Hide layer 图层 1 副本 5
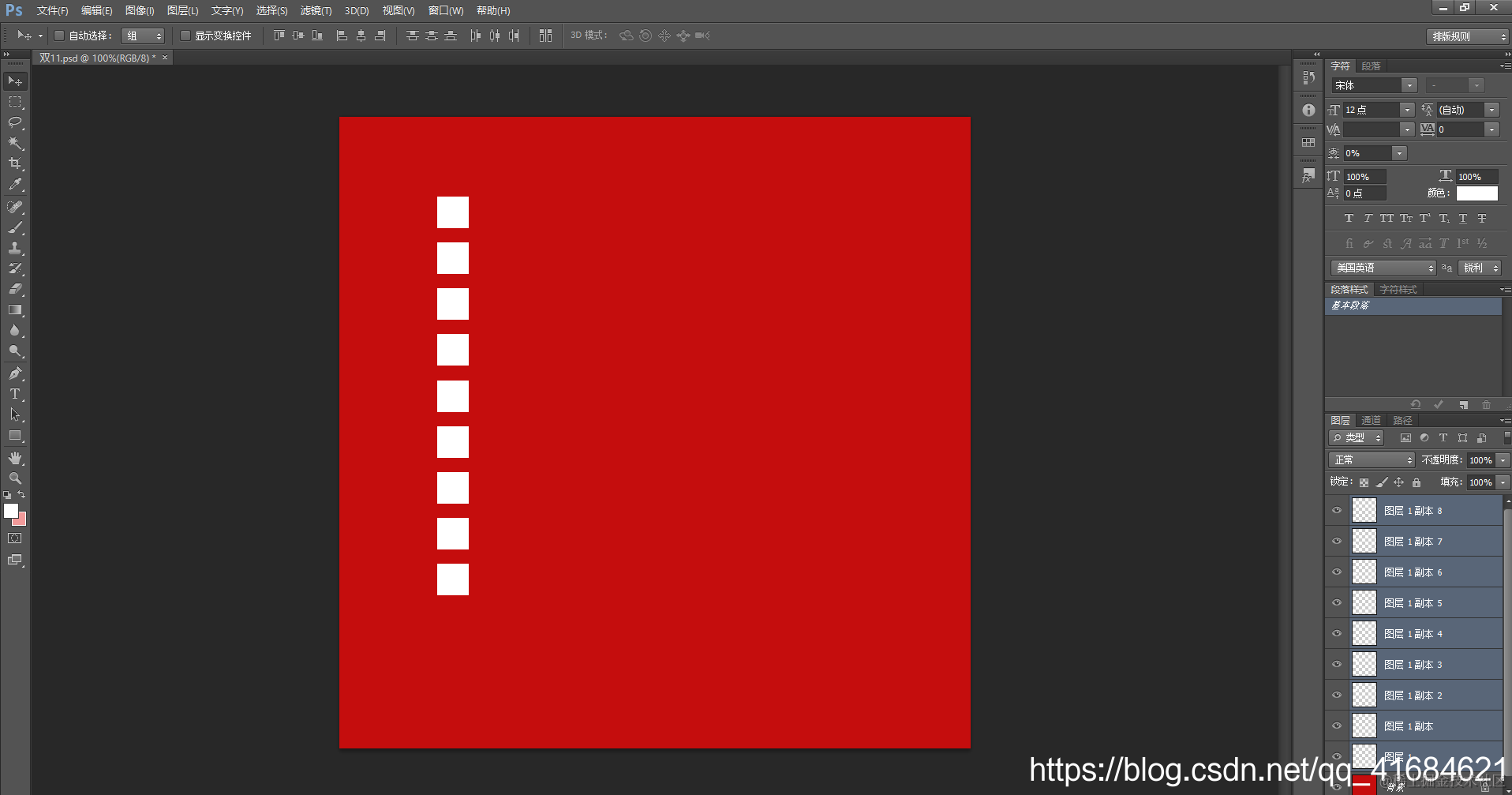1512x795 pixels. [1337, 603]
